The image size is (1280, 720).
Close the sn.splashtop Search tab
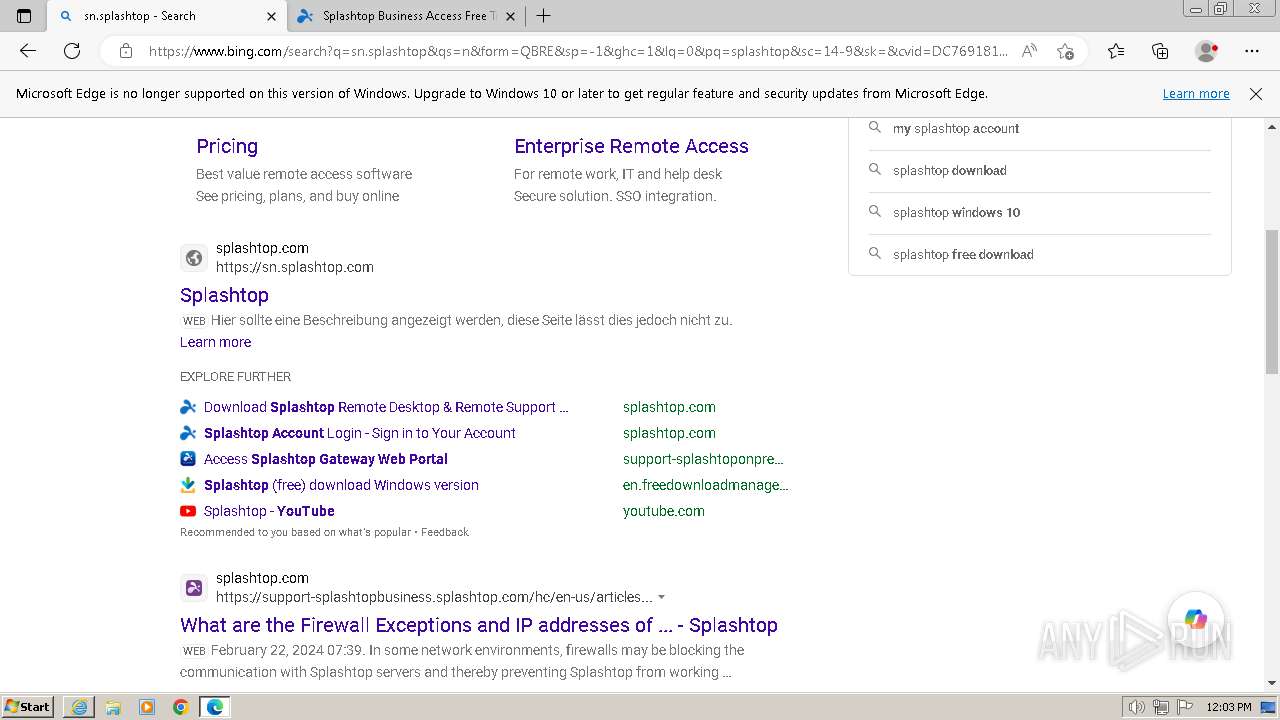[x=271, y=16]
